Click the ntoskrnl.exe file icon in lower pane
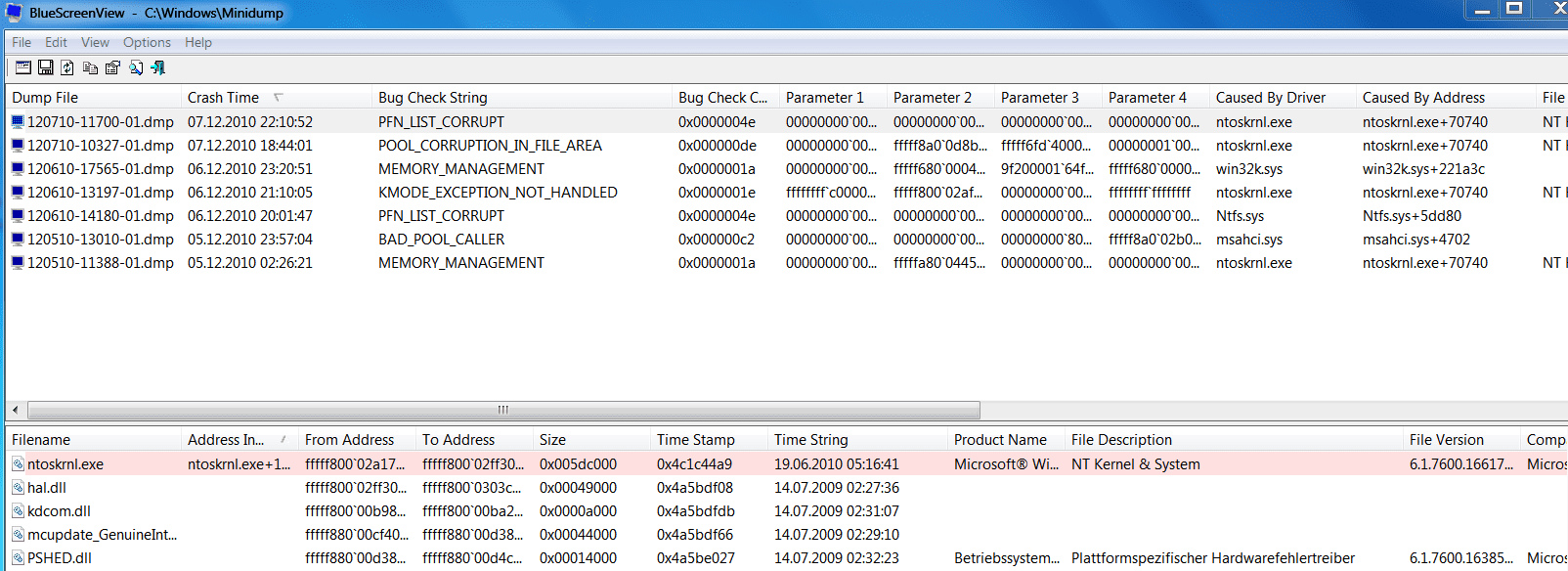The height and width of the screenshot is (571, 1568). tap(18, 464)
